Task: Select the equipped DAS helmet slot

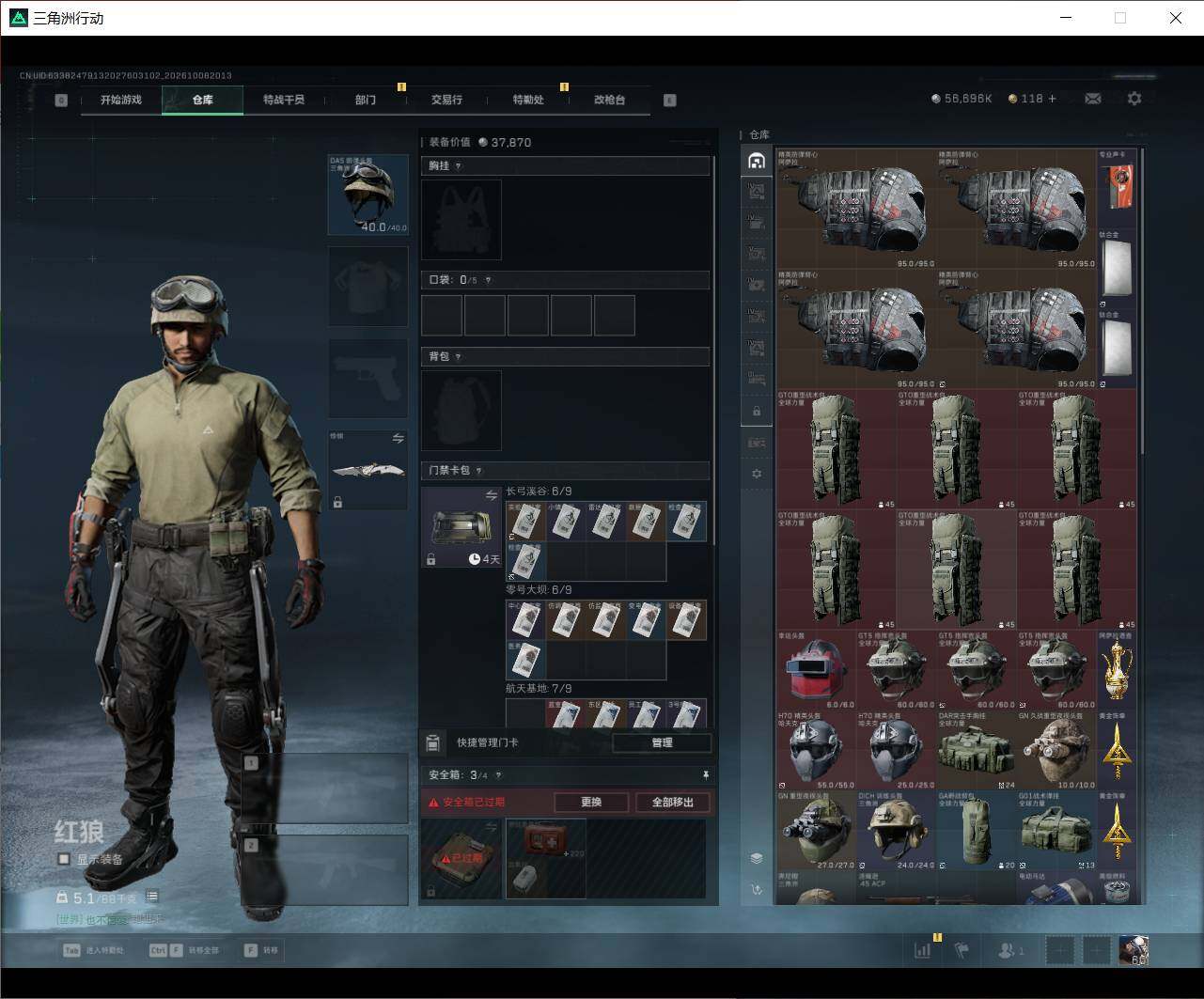Action: tap(368, 195)
